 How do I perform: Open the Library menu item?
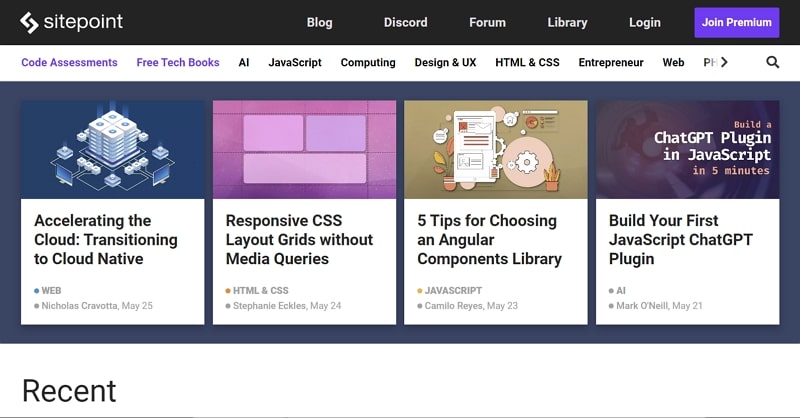click(x=567, y=22)
